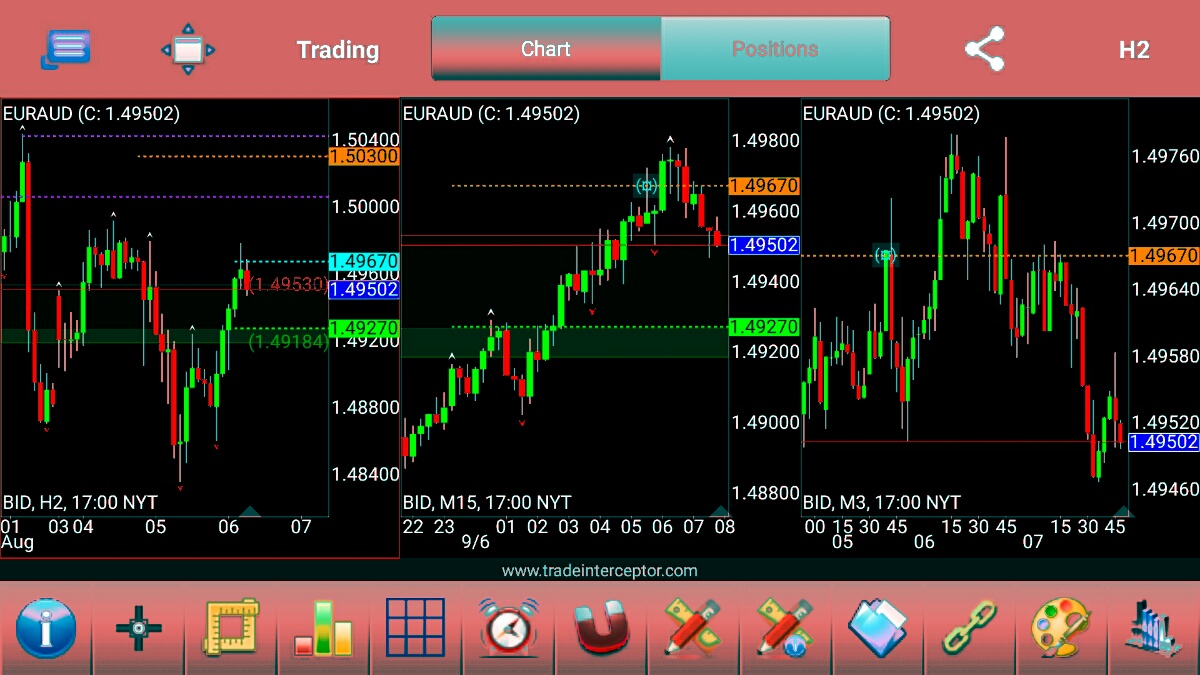
Task: Open the chart analysis icon at far right
Action: coord(1153,628)
